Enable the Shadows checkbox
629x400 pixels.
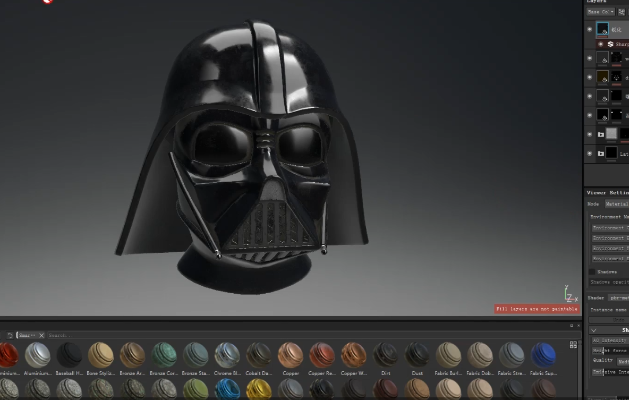point(592,272)
